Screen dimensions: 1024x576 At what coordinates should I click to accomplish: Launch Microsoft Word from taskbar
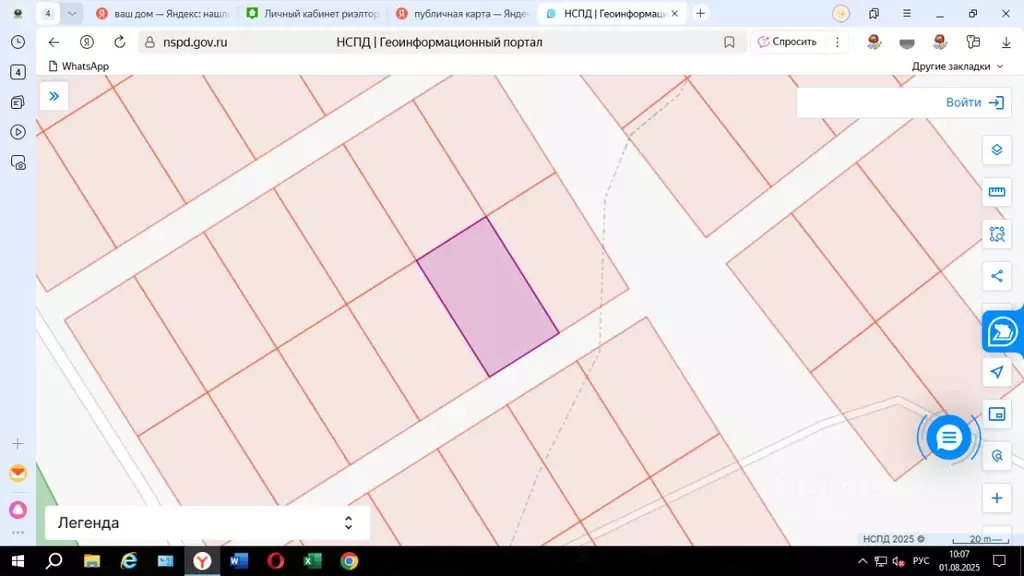pyautogui.click(x=239, y=561)
